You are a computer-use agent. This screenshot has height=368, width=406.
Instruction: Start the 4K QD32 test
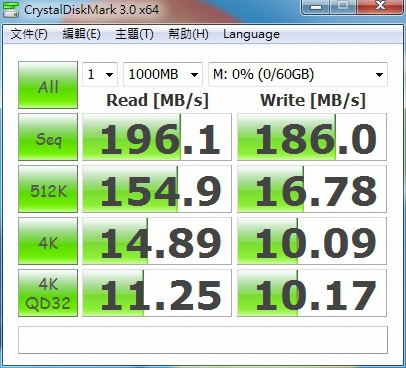48,293
